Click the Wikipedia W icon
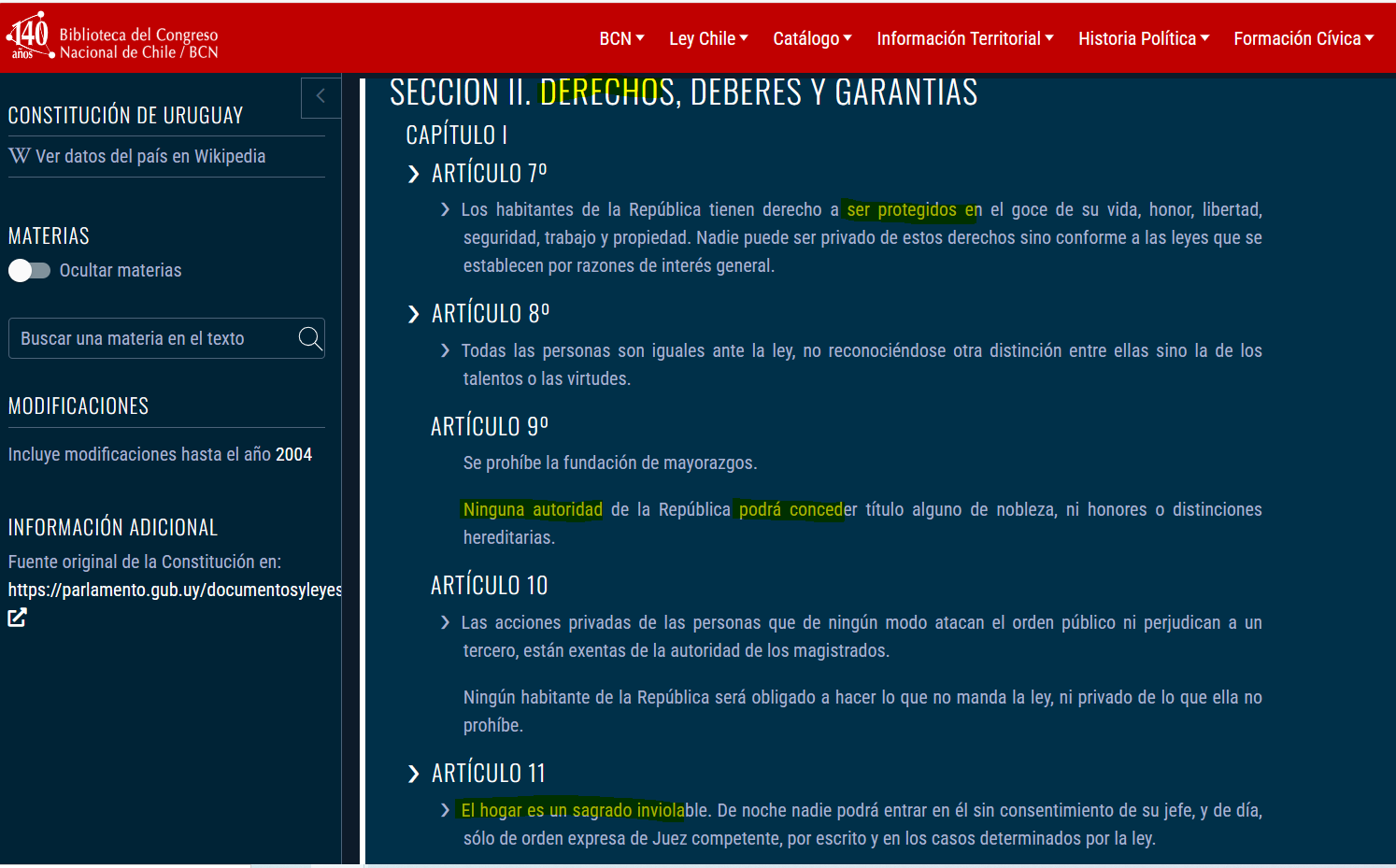Viewport: 1396px width, 868px height. (x=20, y=156)
